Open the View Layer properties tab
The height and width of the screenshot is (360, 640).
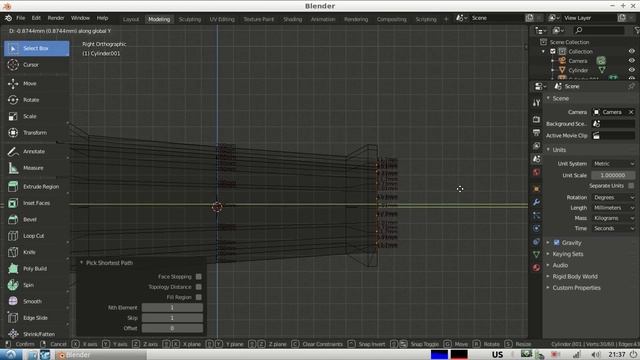tap(536, 145)
